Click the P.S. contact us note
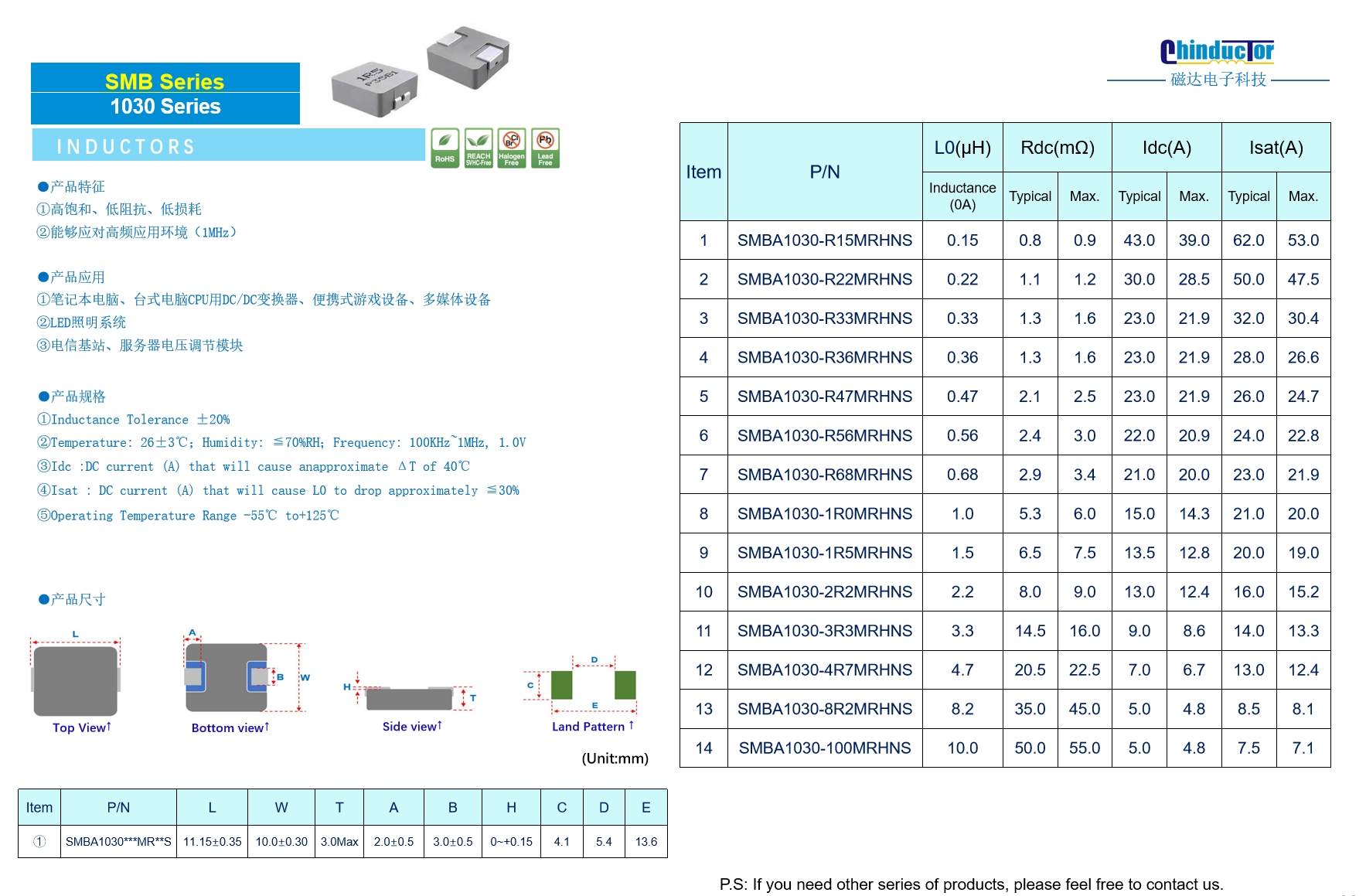Screen dimensions: 1366x896 click(971, 884)
